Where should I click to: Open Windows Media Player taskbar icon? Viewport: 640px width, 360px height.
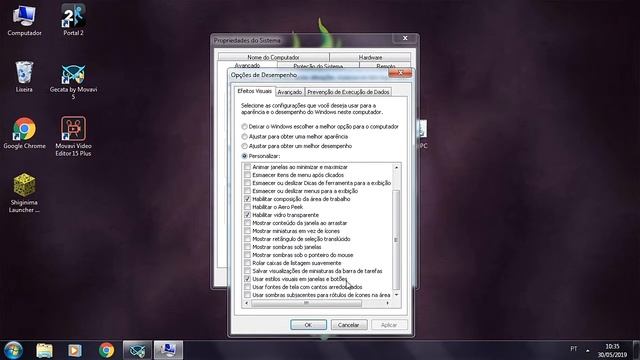tap(75, 350)
